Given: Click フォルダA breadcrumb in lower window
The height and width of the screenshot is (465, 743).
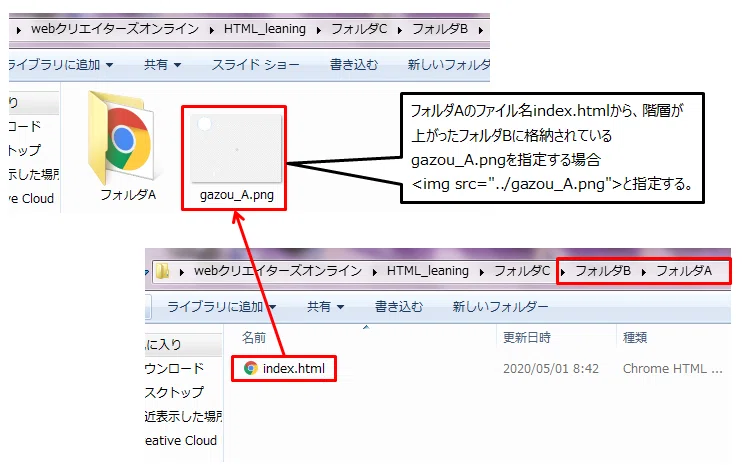Looking at the screenshot, I should pyautogui.click(x=684, y=271).
